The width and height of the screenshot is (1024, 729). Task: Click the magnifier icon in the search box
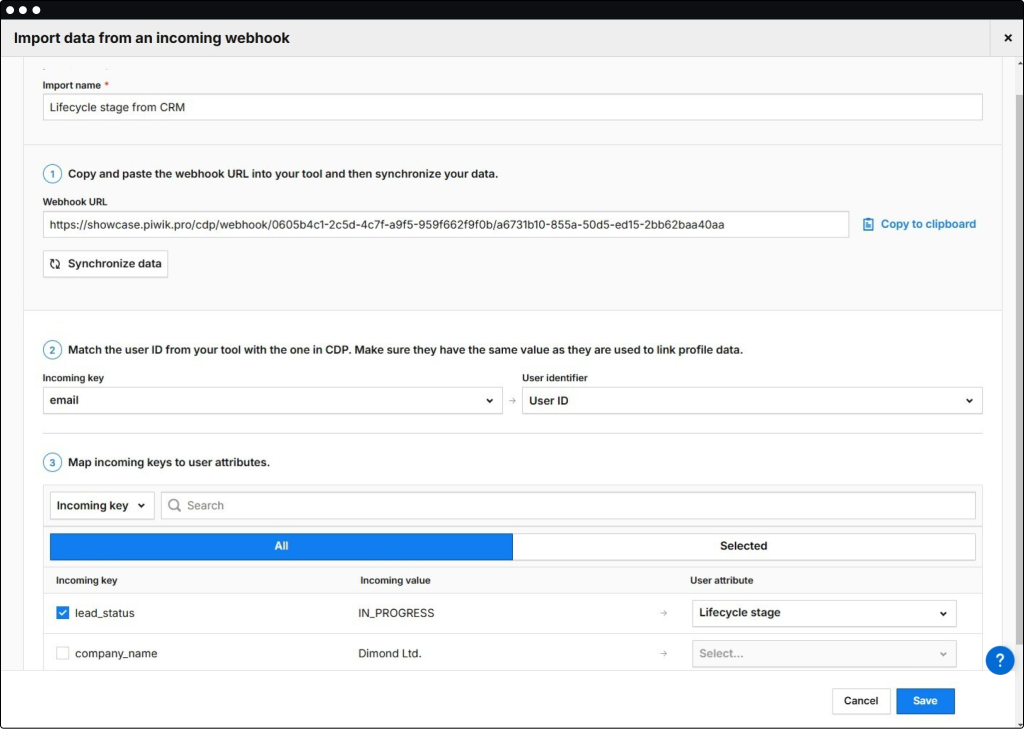(174, 506)
